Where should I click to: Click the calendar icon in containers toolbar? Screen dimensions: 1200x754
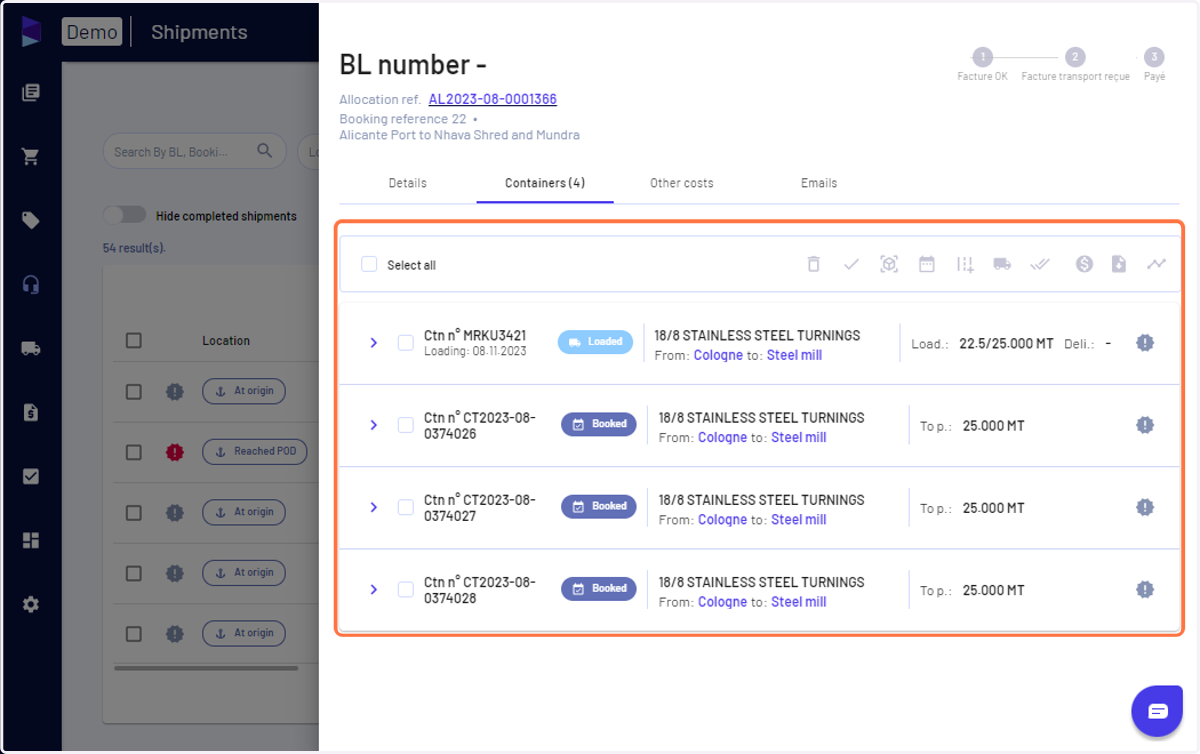click(927, 264)
